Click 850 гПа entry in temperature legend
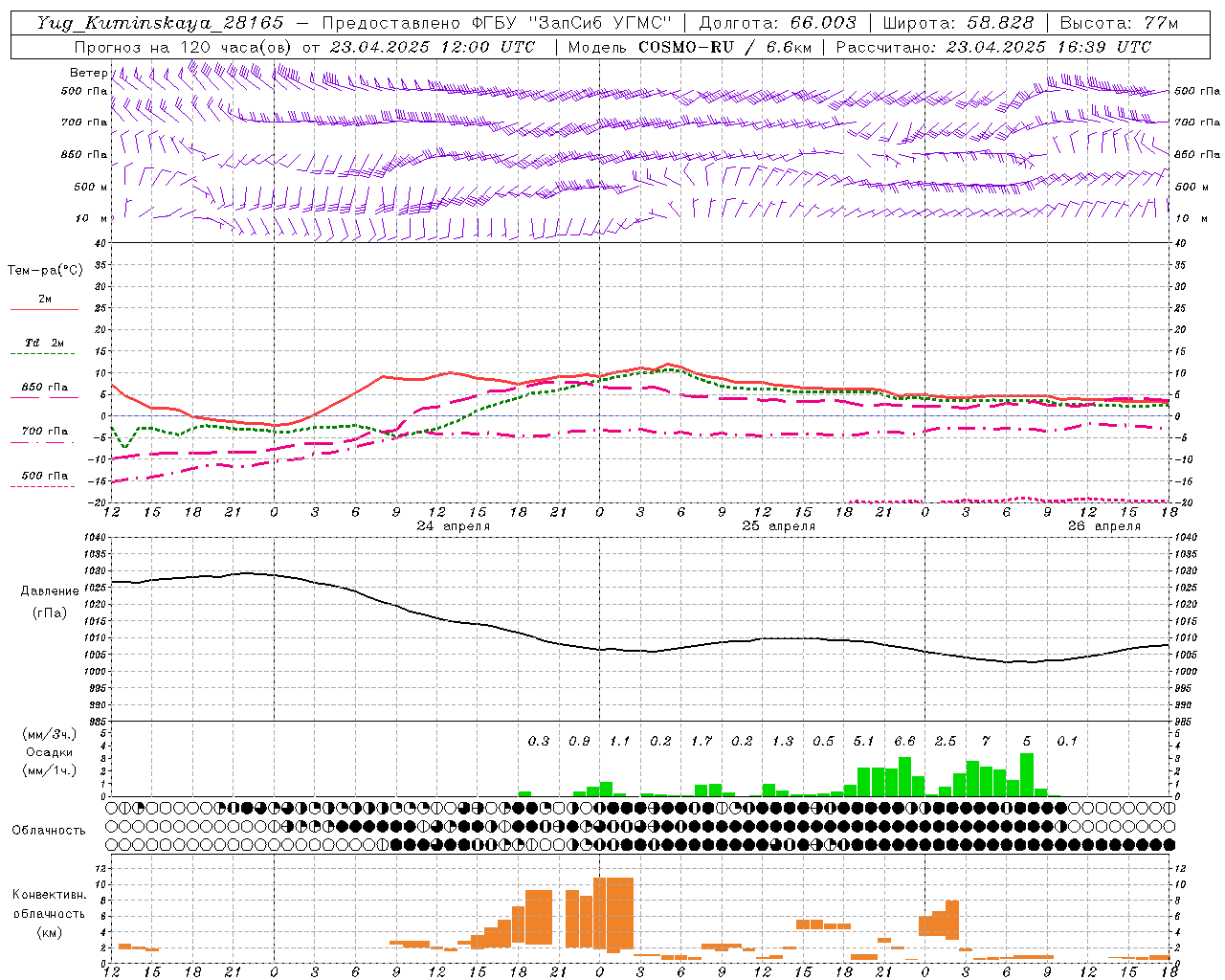The width and height of the screenshot is (1225, 980). point(44,388)
